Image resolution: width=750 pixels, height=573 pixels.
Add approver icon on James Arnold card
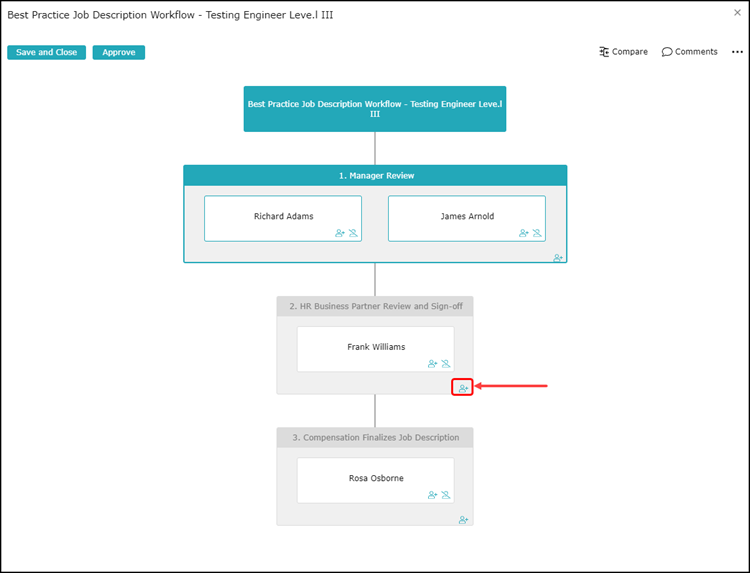[524, 233]
